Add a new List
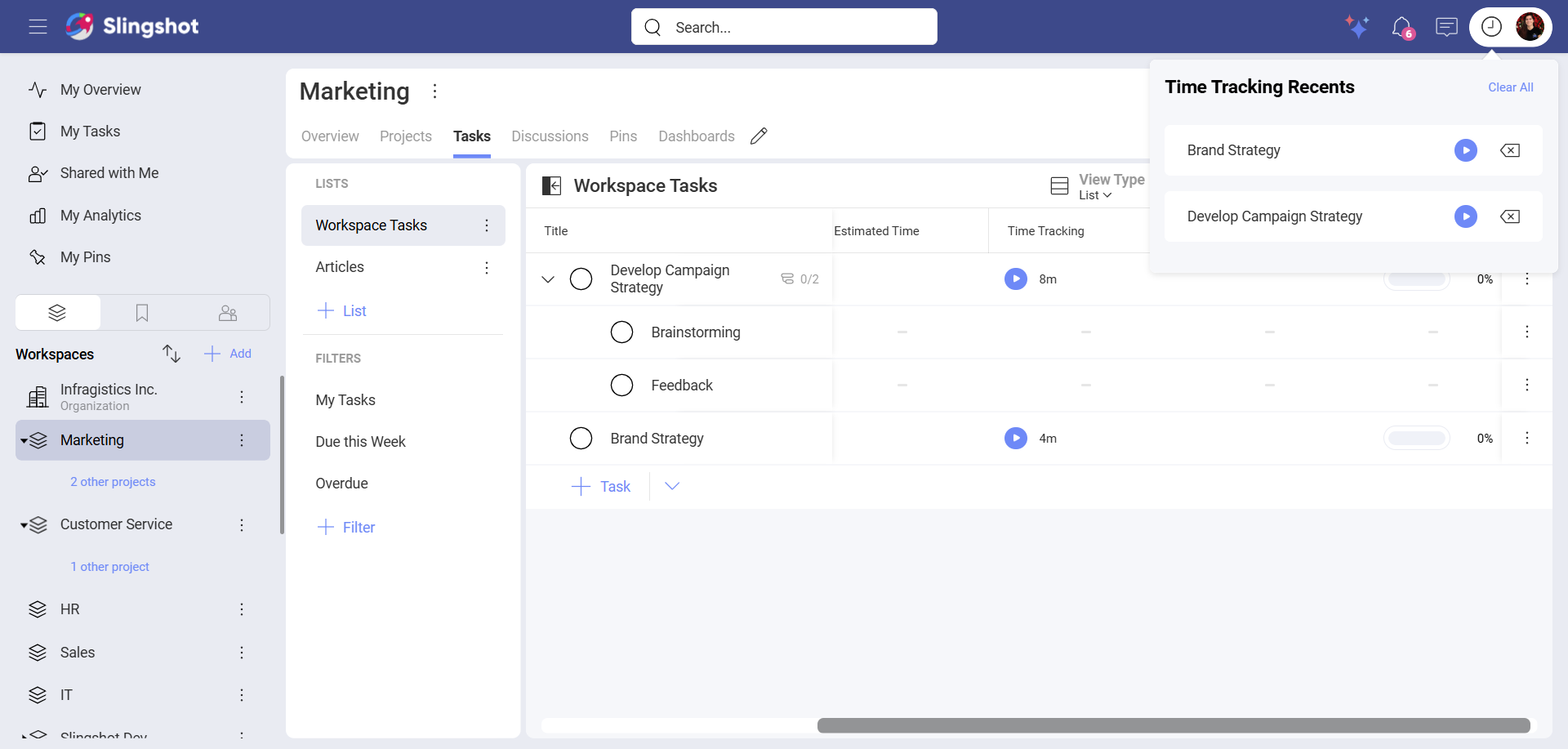The height and width of the screenshot is (749, 1568). (x=342, y=311)
